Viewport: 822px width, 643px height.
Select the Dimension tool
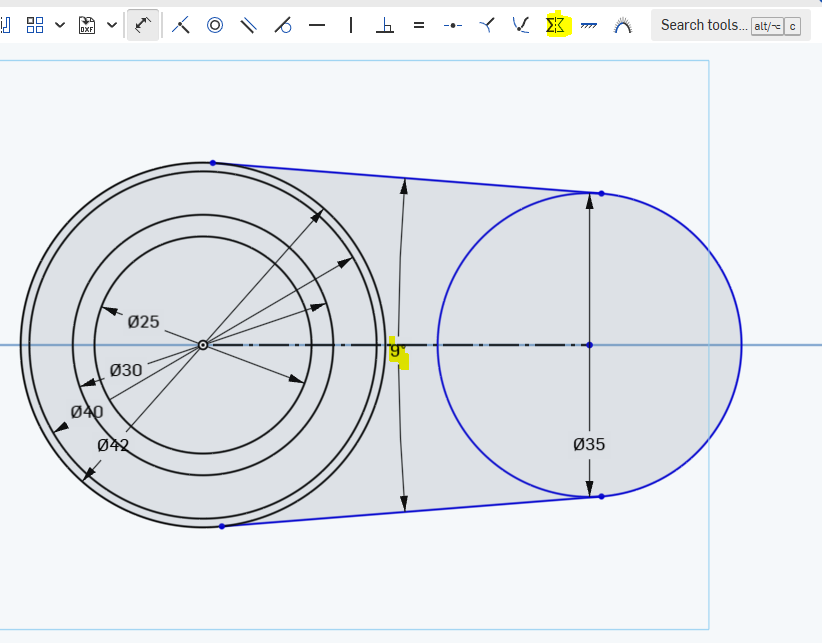click(x=145, y=25)
